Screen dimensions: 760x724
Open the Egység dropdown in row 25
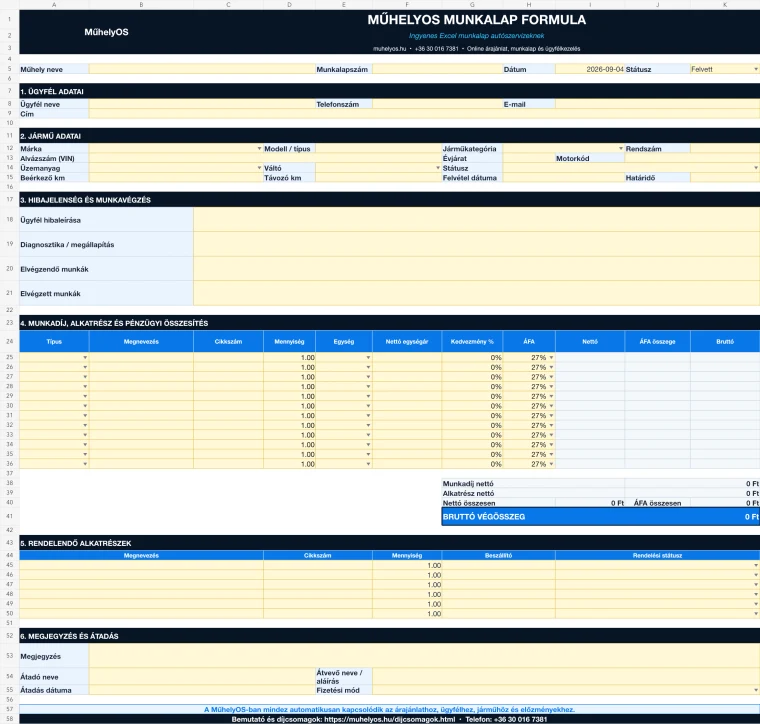pyautogui.click(x=368, y=358)
